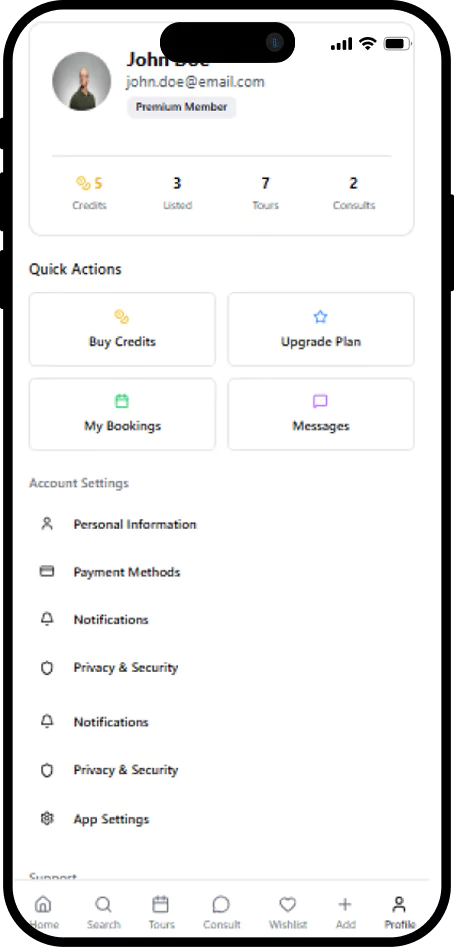Tap the Consults count stat
This screenshot has width=454, height=947.
[354, 193]
